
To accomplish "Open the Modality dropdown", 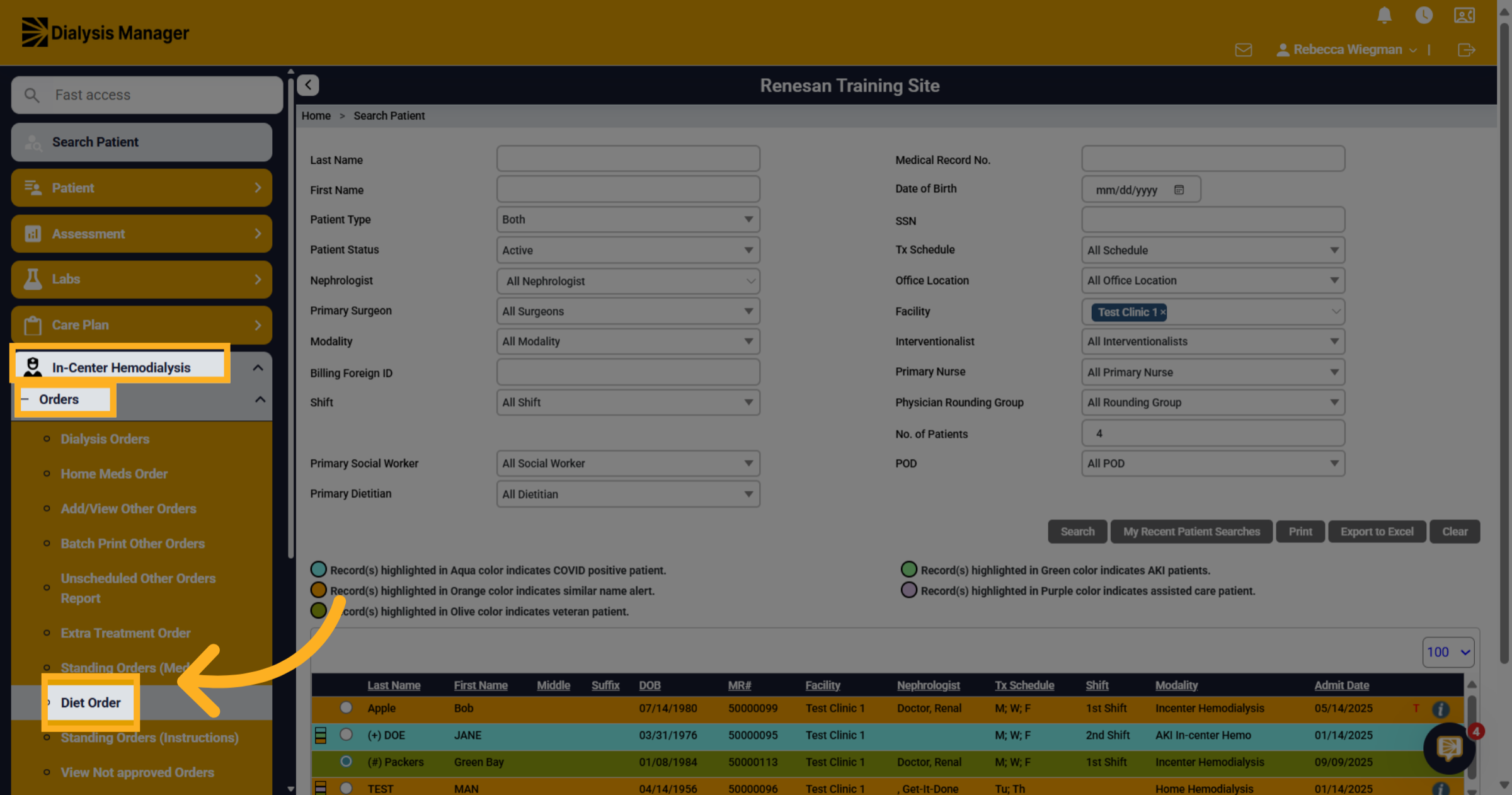I will pyautogui.click(x=628, y=341).
